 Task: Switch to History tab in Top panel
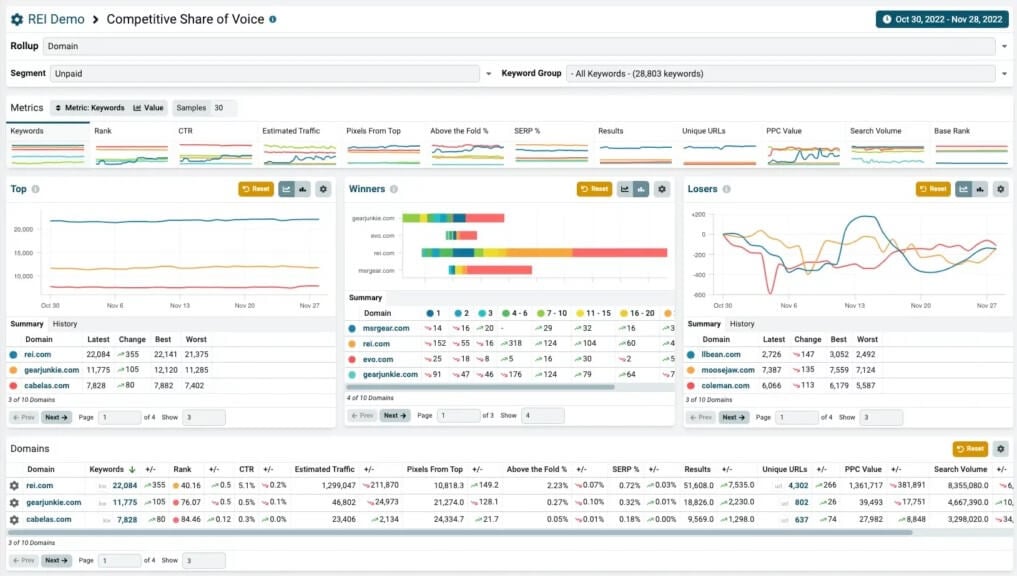[x=65, y=324]
